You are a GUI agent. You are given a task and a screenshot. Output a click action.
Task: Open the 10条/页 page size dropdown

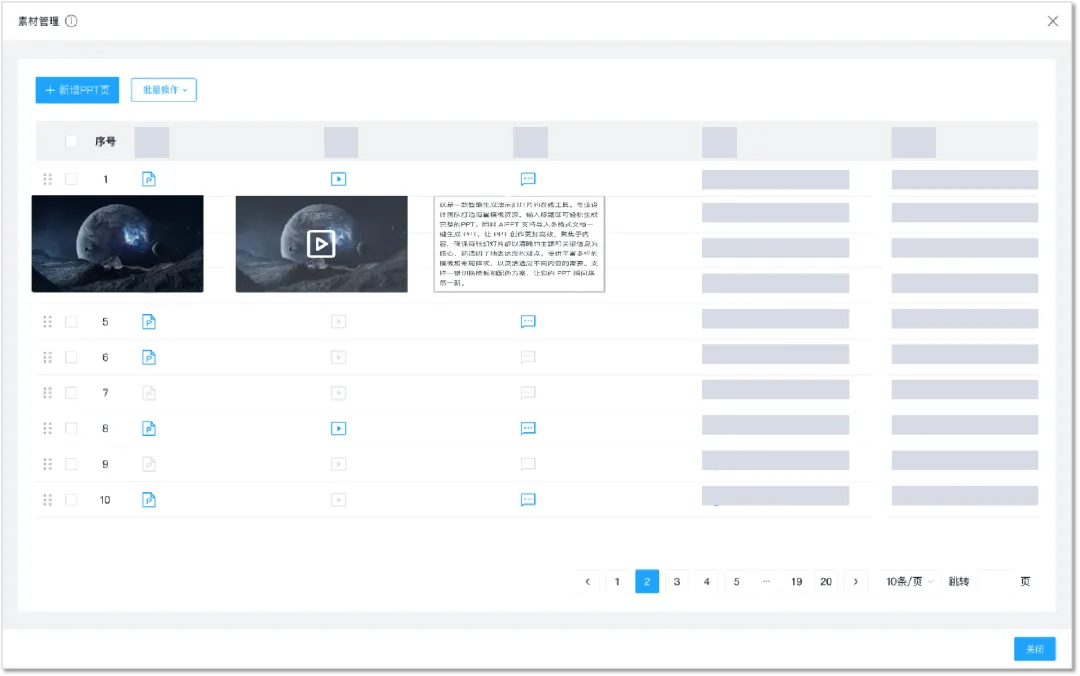pyautogui.click(x=909, y=582)
